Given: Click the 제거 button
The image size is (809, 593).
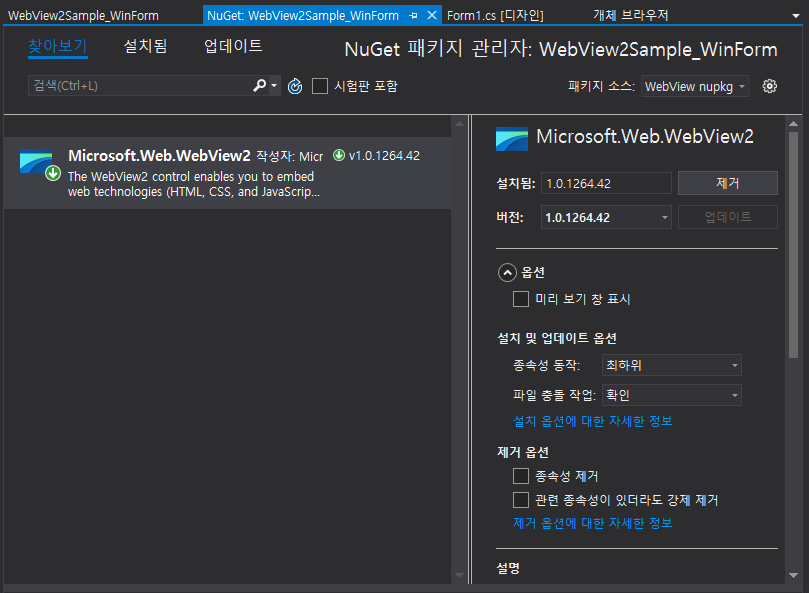Looking at the screenshot, I should tap(727, 183).
